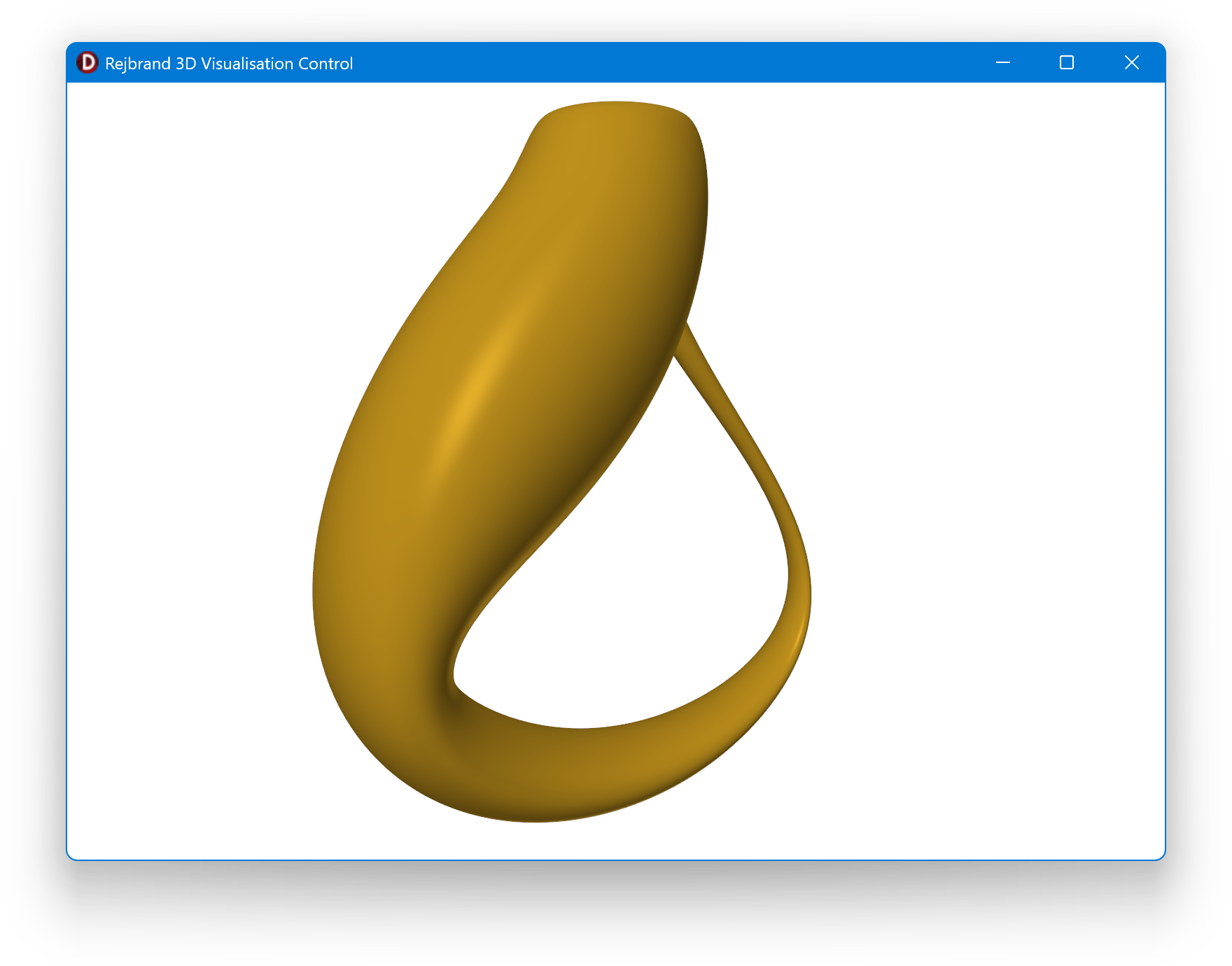Click the red D application icon

point(87,63)
